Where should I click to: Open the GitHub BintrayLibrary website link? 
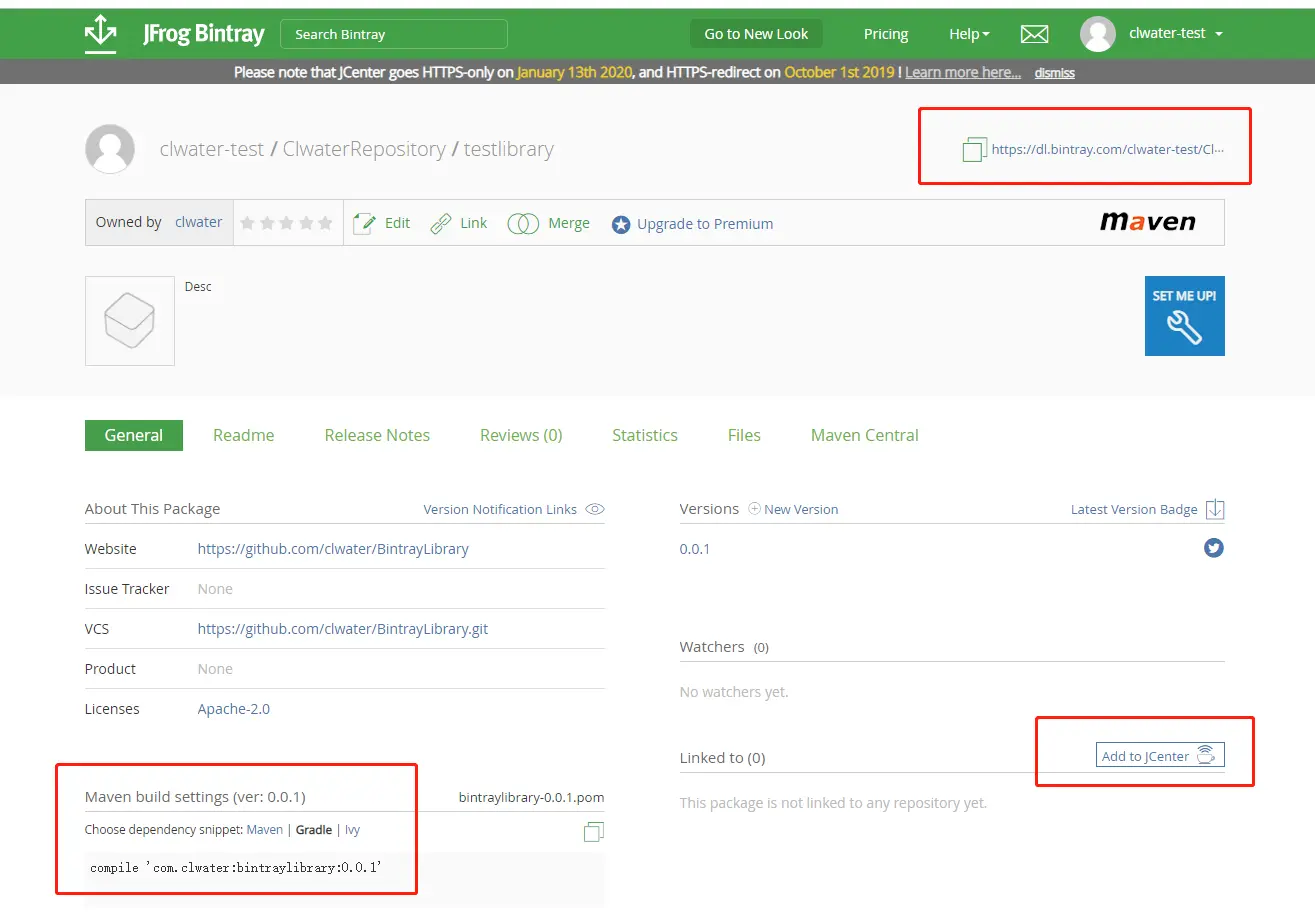click(333, 549)
